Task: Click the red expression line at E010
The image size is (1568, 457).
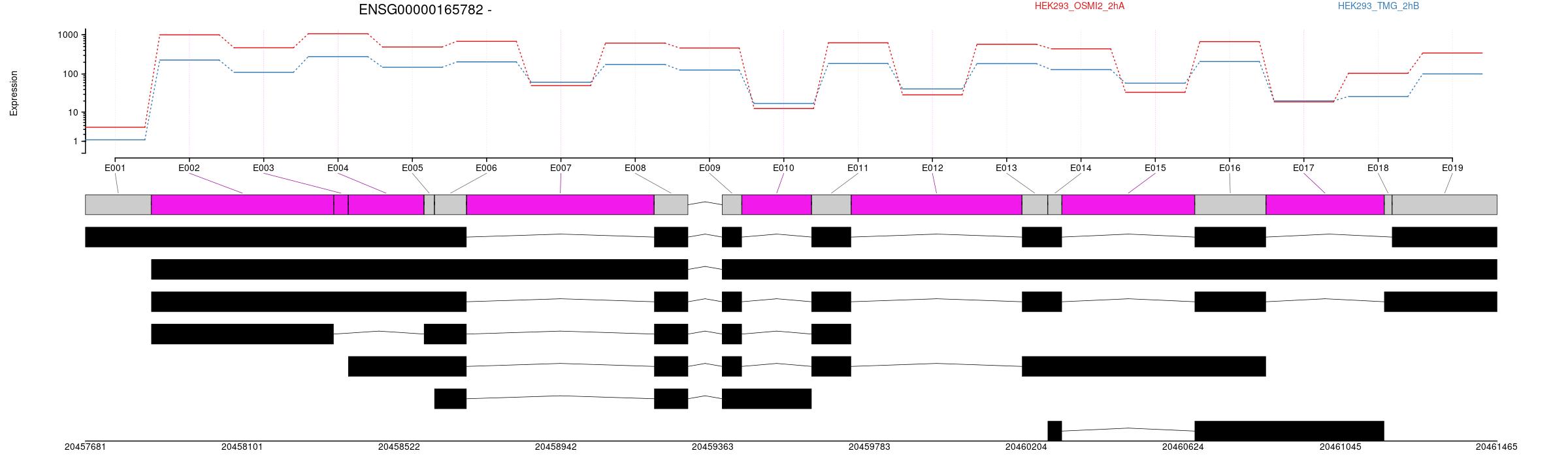Action: [783, 108]
